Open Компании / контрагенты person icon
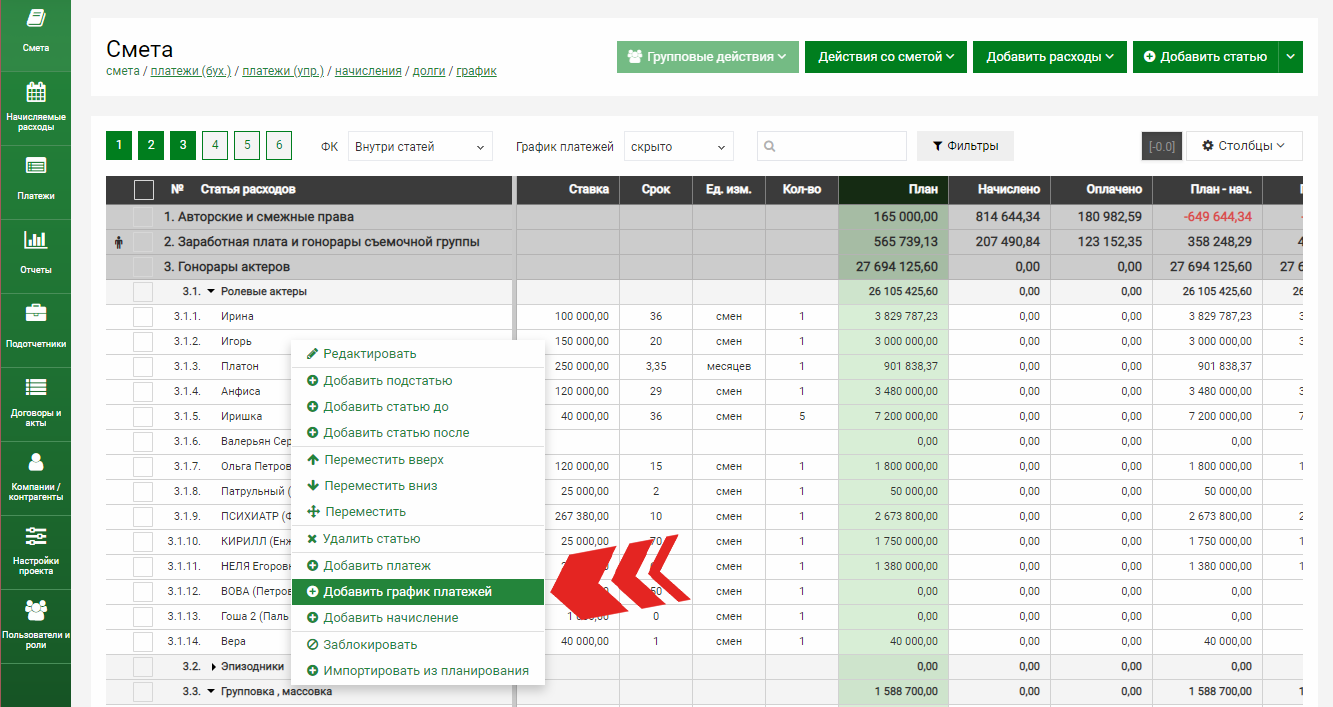 [x=36, y=461]
